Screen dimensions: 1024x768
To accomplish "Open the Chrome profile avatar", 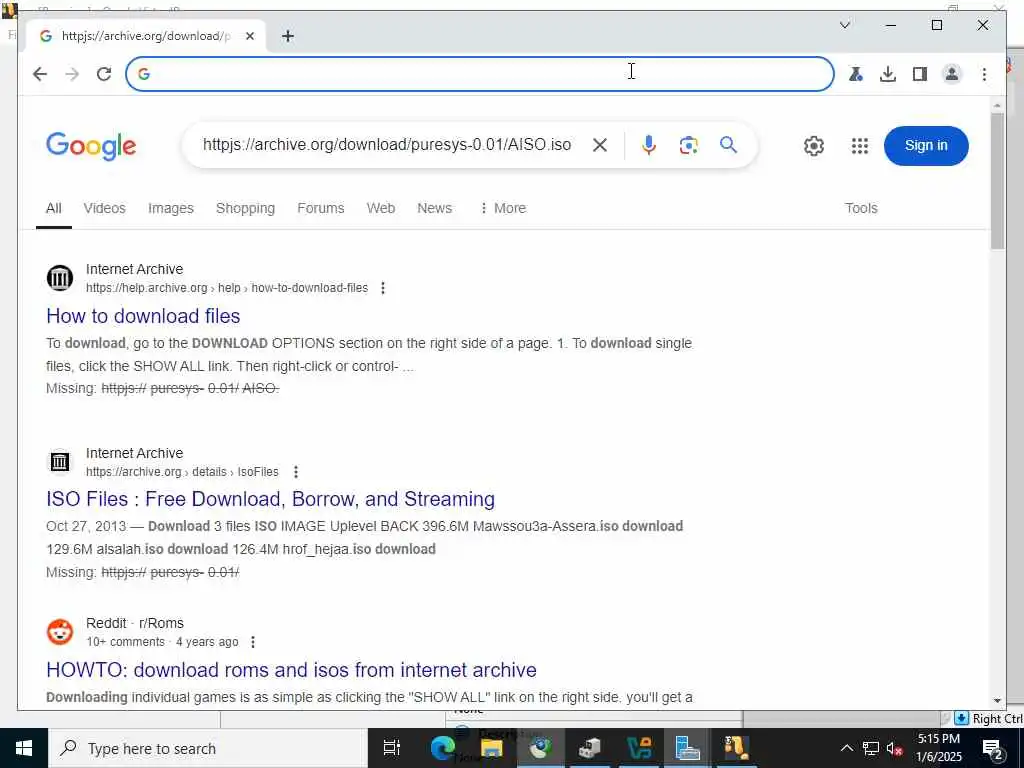I will click(952, 74).
